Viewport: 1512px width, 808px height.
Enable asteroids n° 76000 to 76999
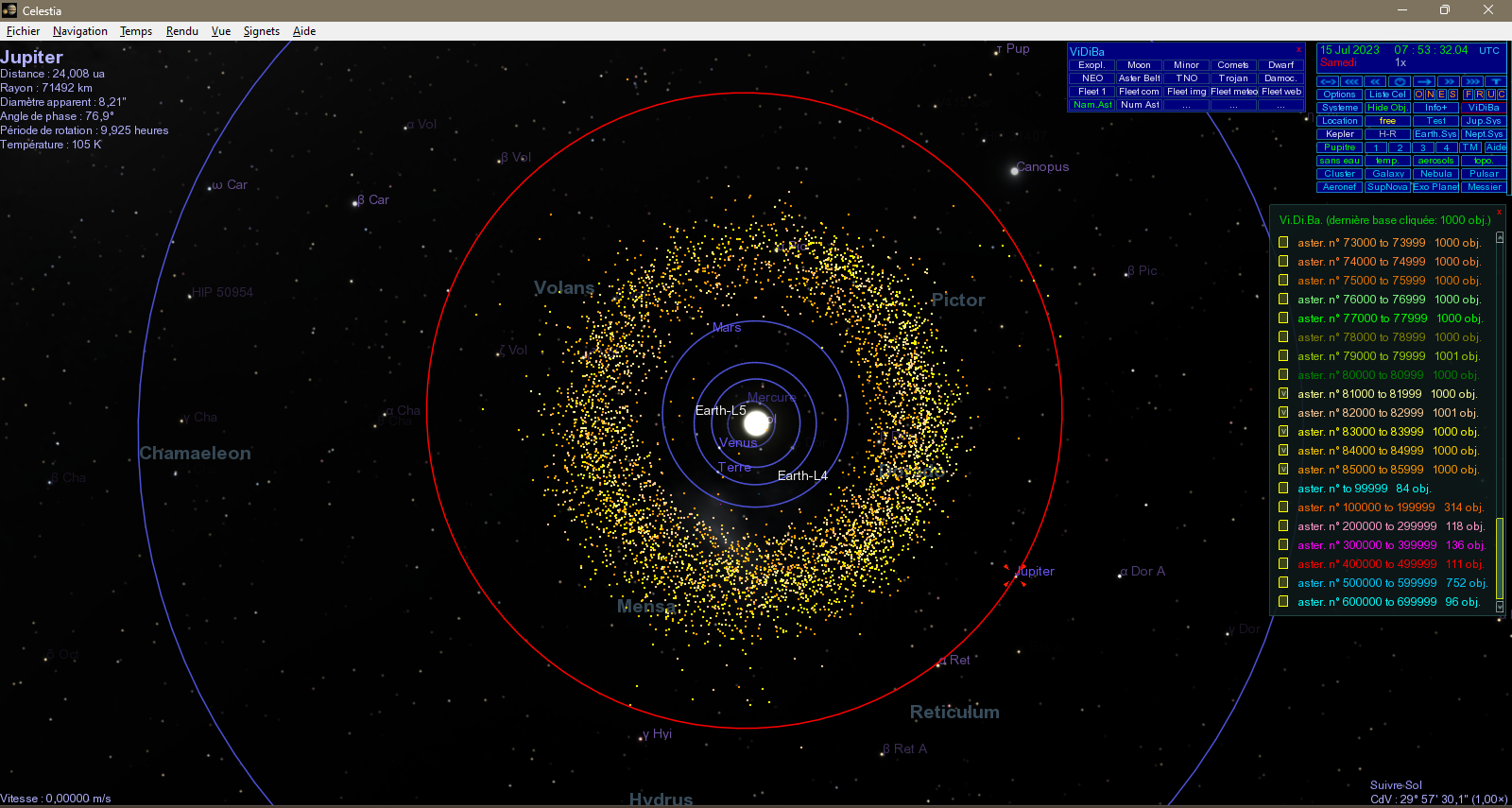click(1283, 299)
